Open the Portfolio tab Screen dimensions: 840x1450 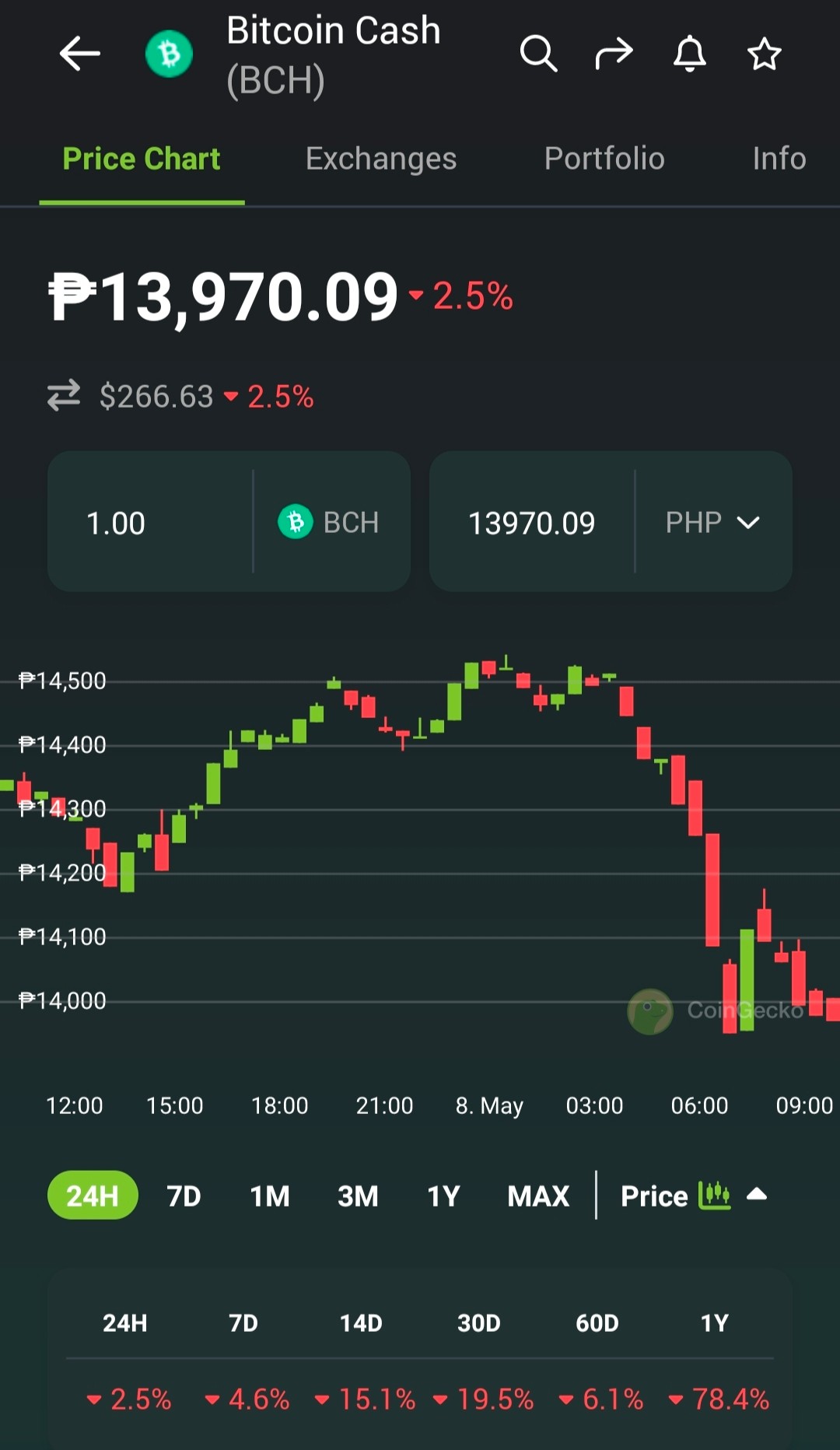pos(604,159)
